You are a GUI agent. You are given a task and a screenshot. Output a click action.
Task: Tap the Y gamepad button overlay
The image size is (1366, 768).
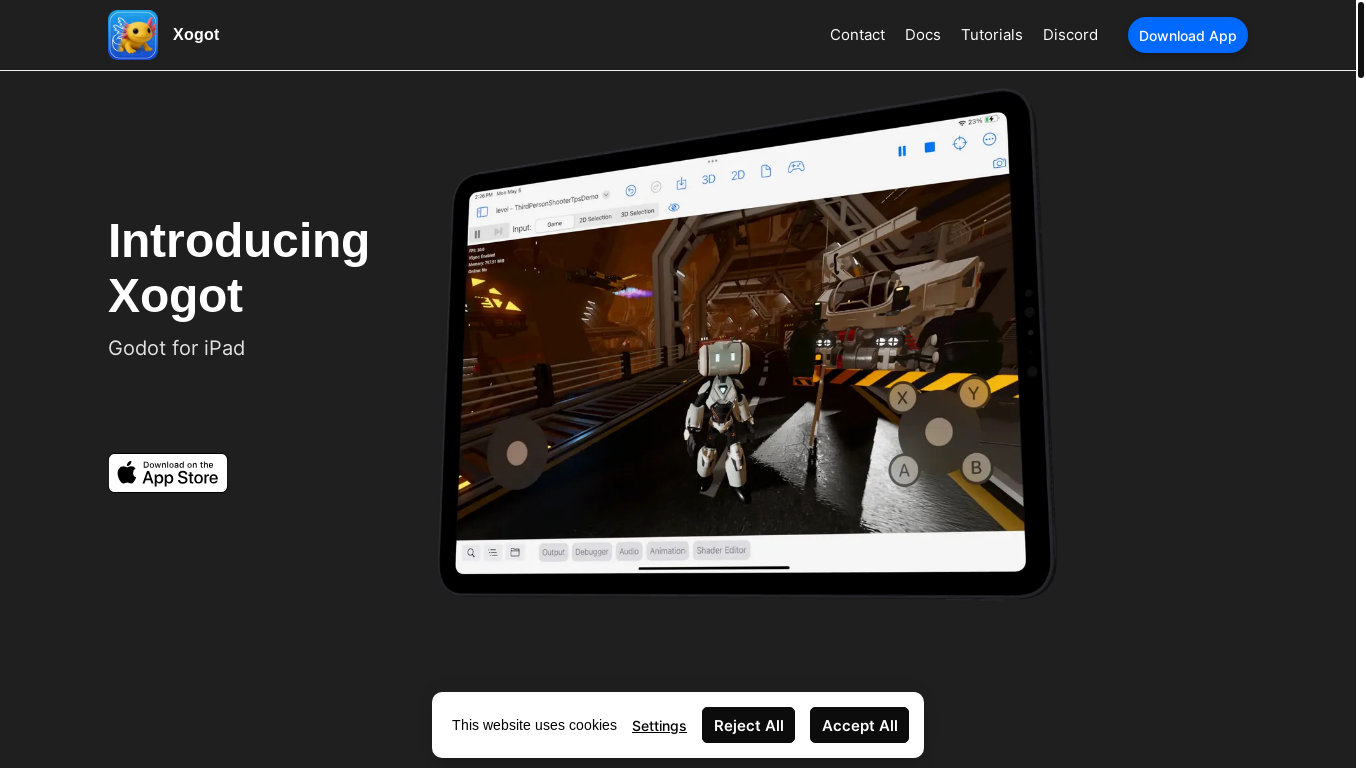pos(974,393)
